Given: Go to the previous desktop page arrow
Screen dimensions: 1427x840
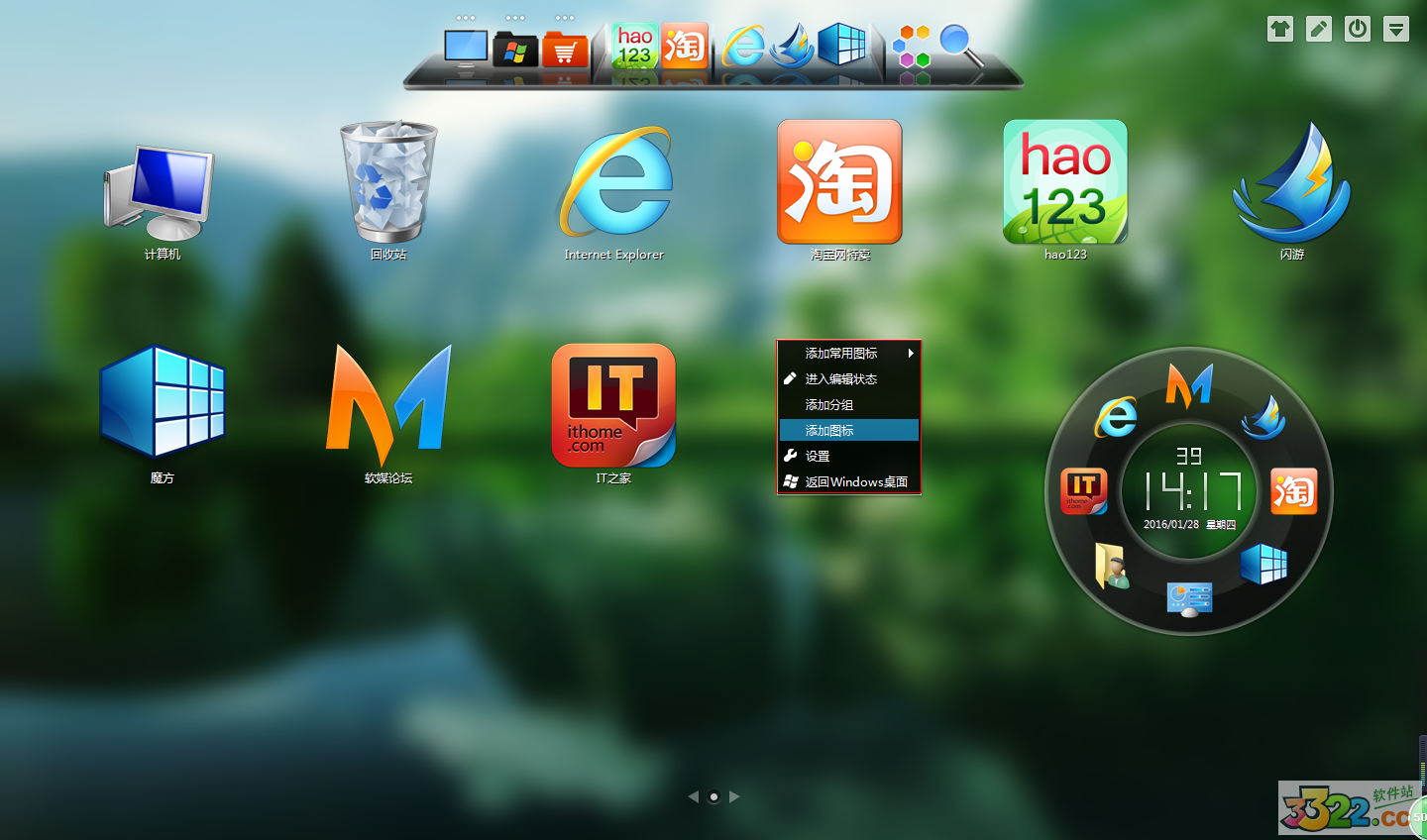Looking at the screenshot, I should pos(693,796).
